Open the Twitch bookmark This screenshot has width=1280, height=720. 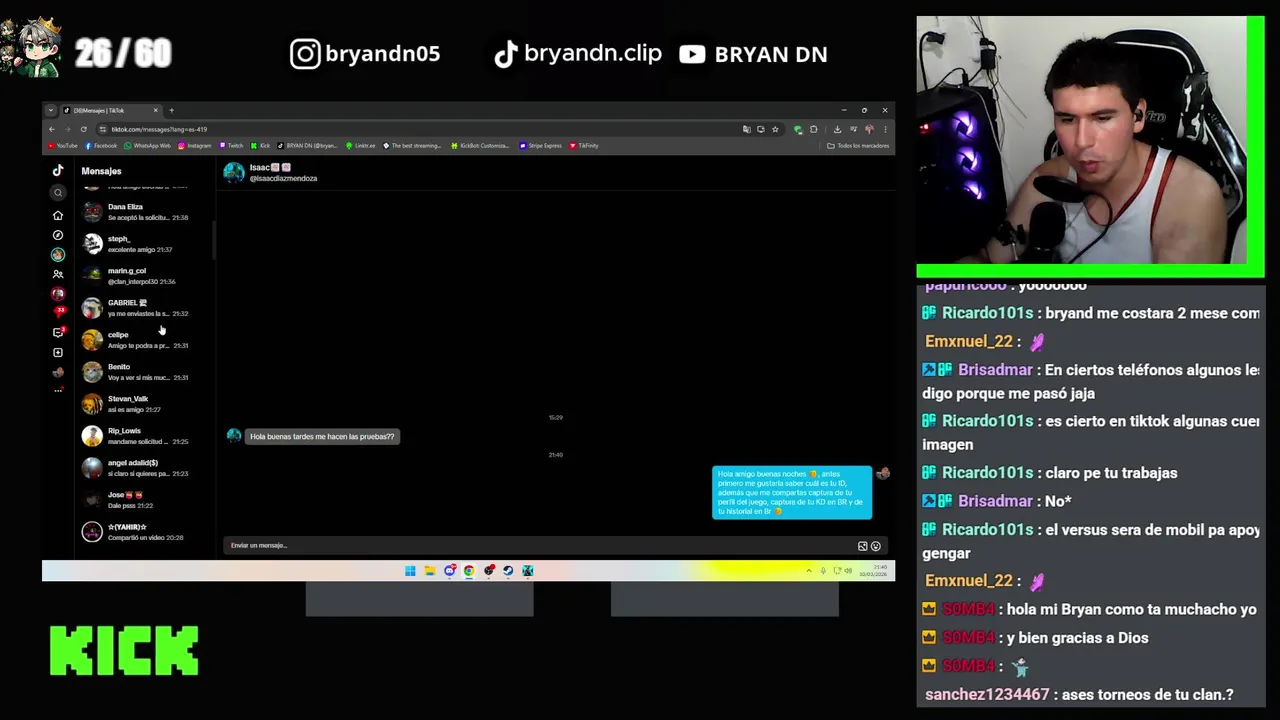point(231,146)
